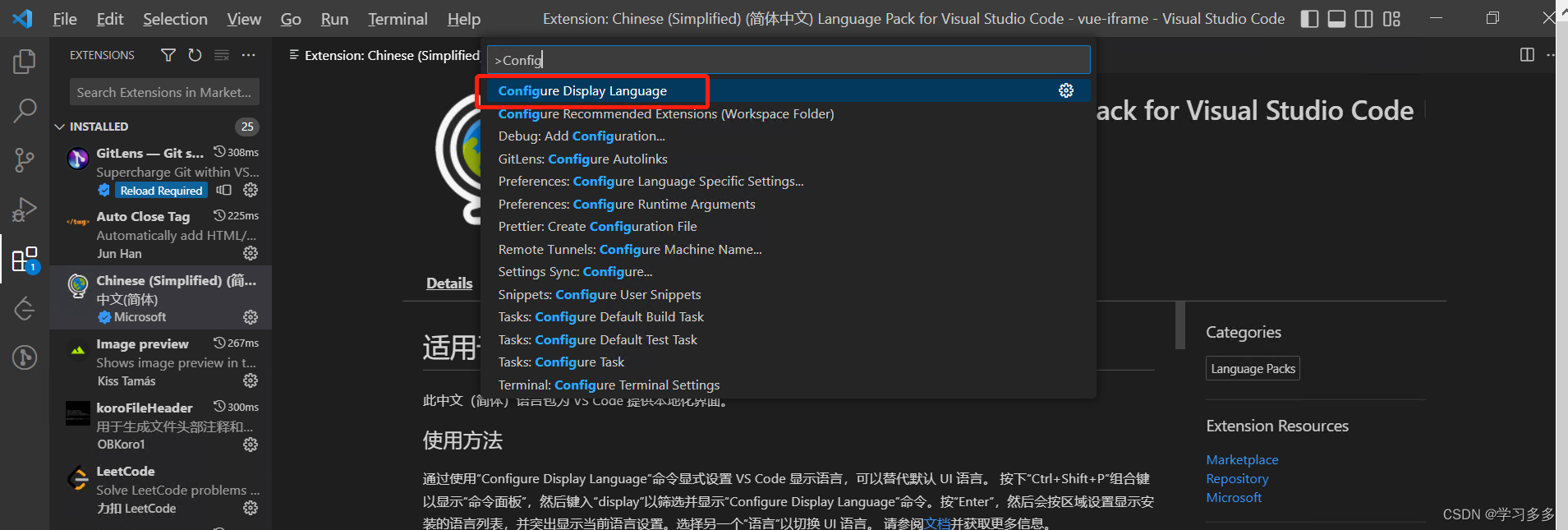The height and width of the screenshot is (530, 1568).
Task: Select Settings Sync: Configure command
Action: (789, 272)
